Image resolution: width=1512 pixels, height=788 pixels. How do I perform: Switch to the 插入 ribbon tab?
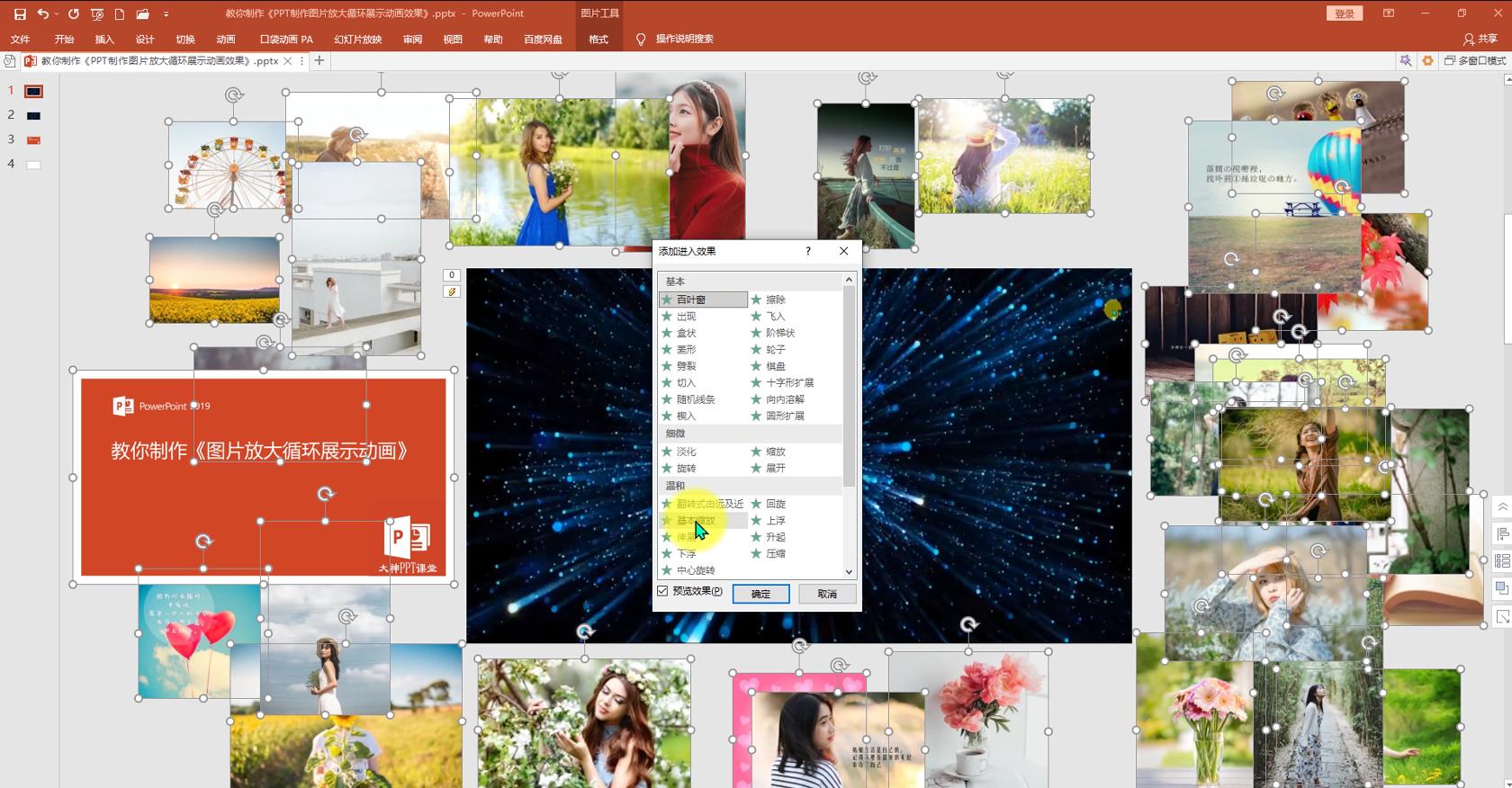point(104,40)
